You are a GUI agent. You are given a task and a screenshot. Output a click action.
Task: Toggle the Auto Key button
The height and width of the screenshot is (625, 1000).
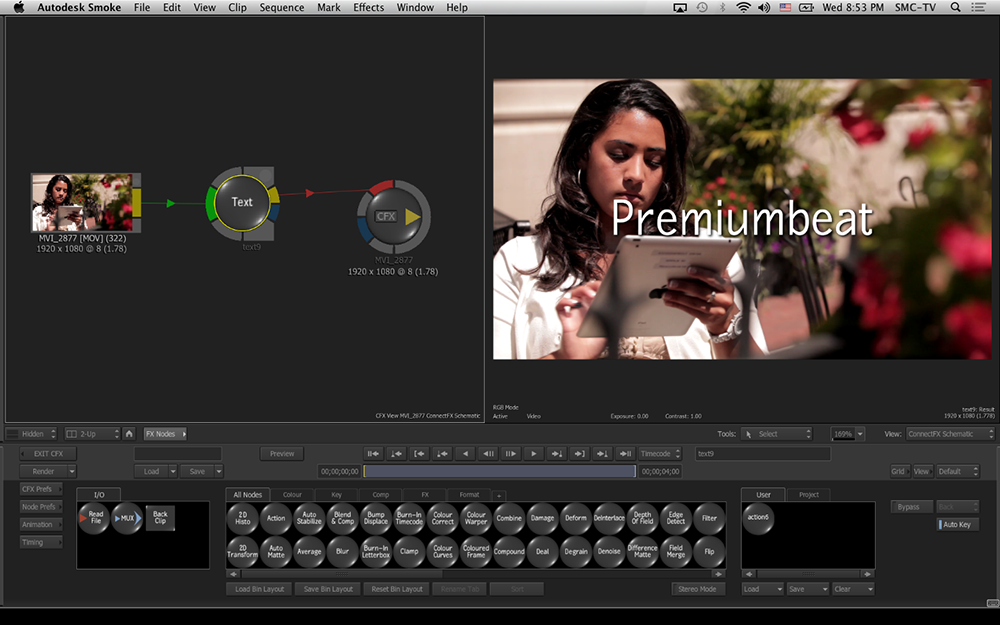(958, 525)
